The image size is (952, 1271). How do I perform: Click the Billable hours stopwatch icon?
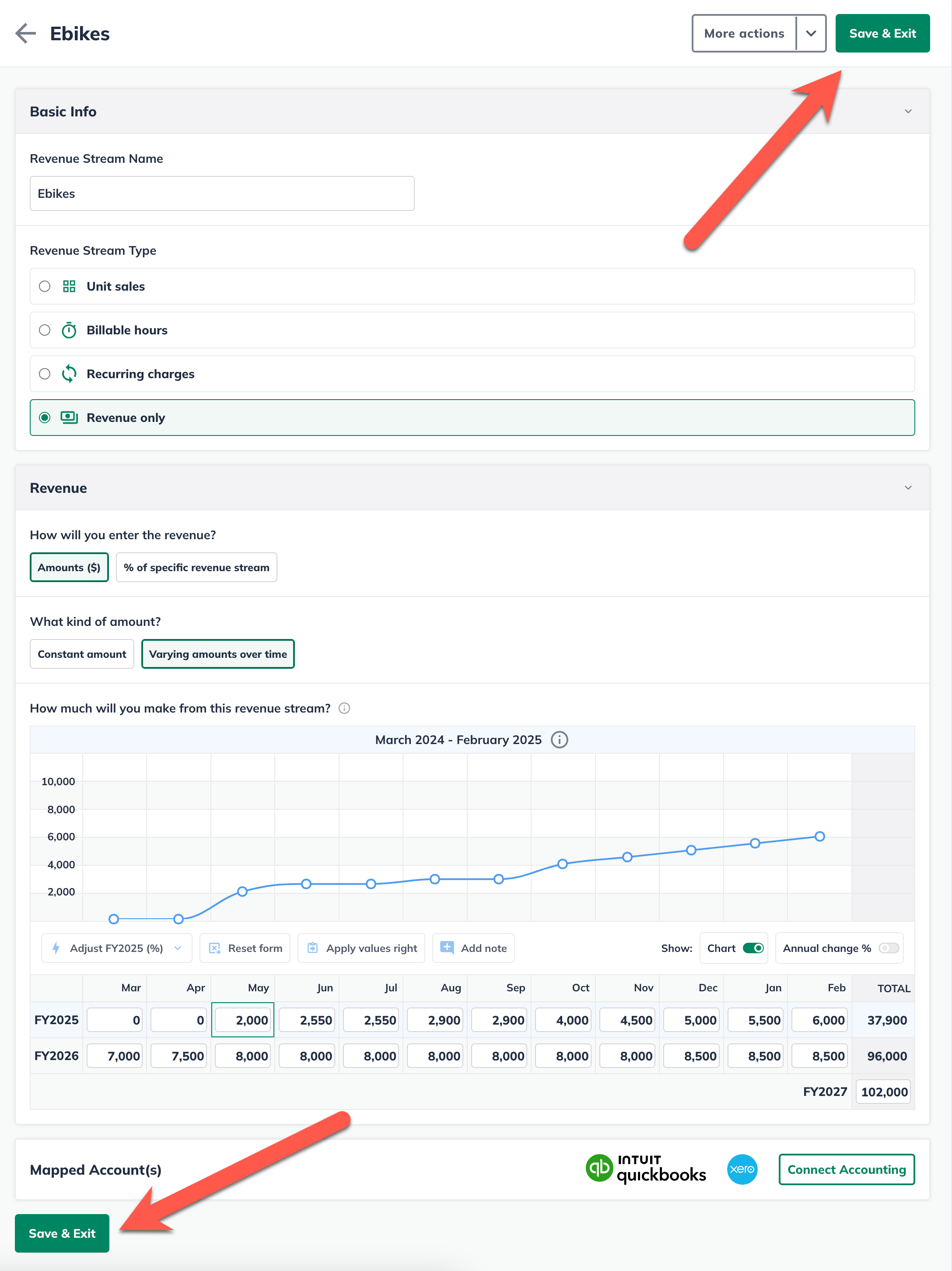click(x=69, y=330)
